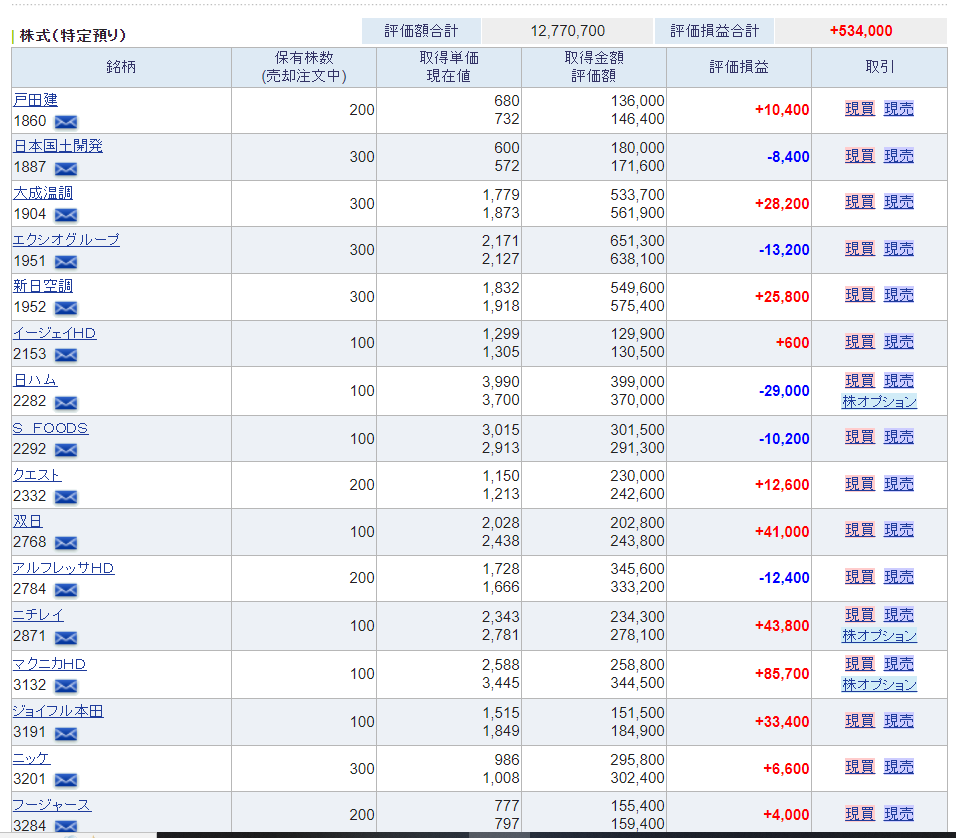This screenshot has height=838, width=956.
Task: Click the mail icon beside code 3201
Action: click(66, 779)
